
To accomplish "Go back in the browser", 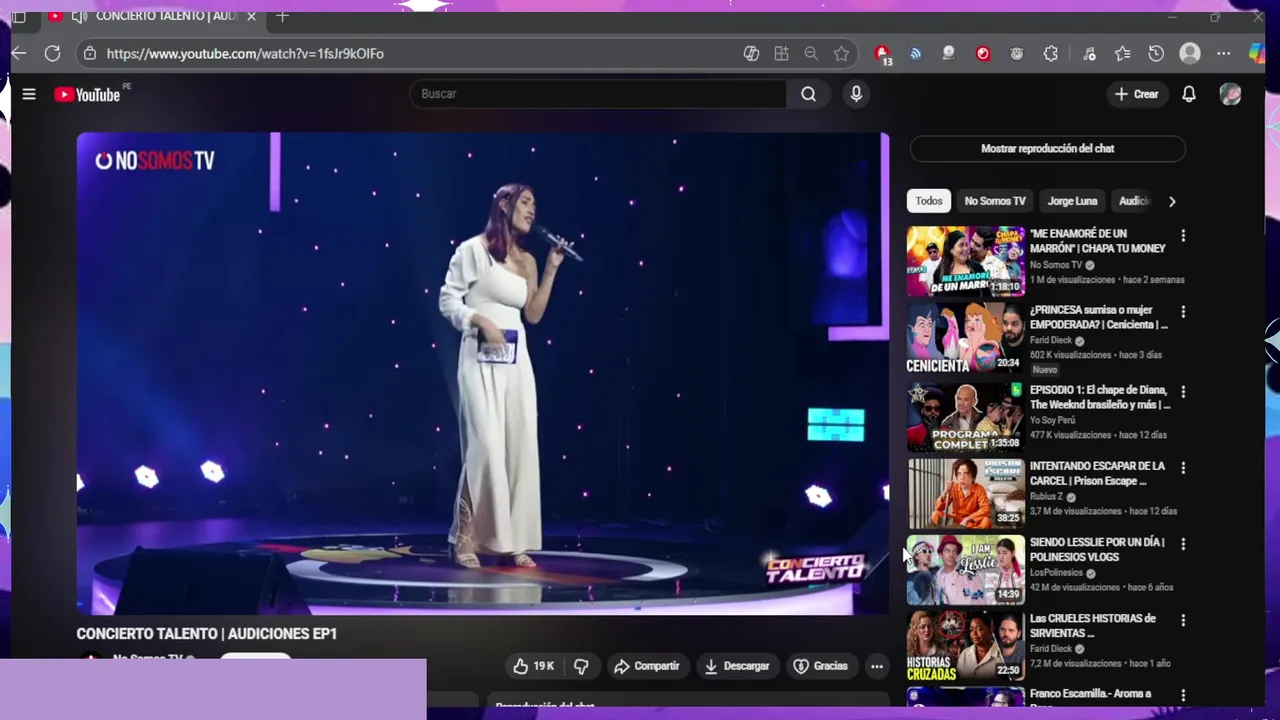I will click(19, 54).
